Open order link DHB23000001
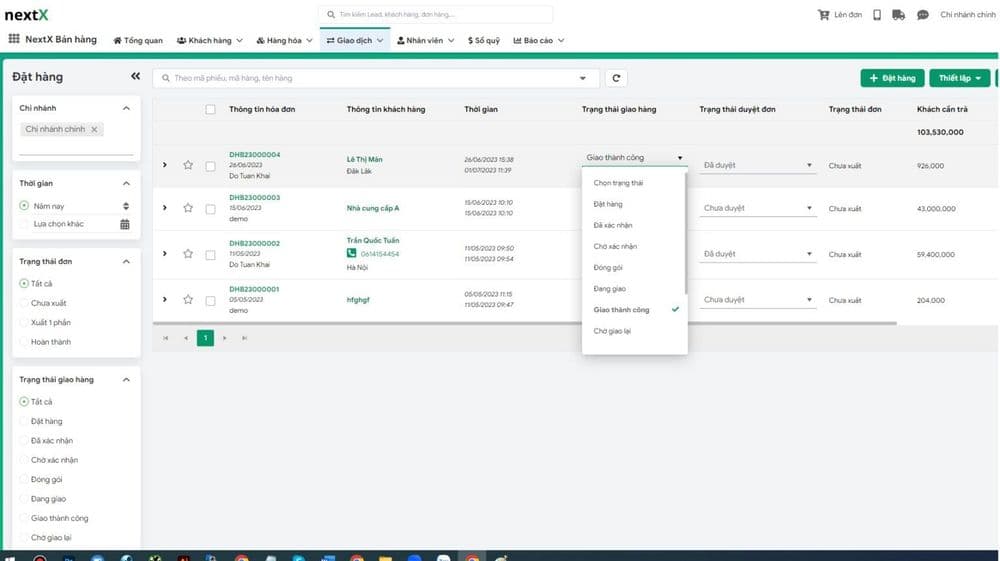1000x561 pixels. 254,289
